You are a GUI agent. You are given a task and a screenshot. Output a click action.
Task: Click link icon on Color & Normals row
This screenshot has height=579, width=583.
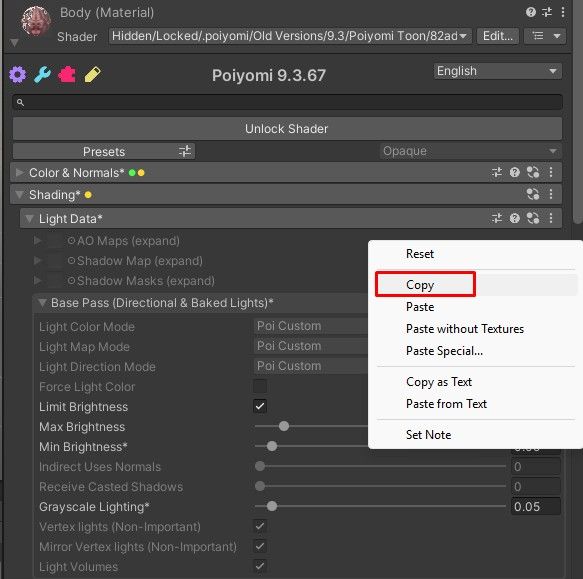533,172
